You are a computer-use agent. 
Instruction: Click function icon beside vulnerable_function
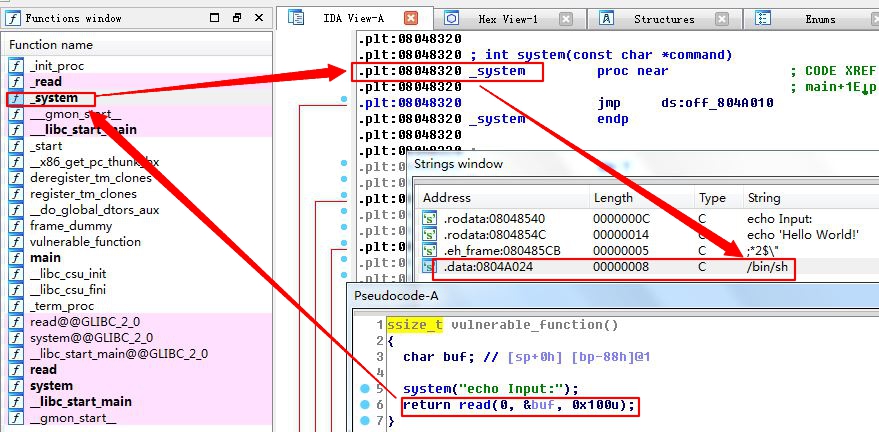click(16, 242)
